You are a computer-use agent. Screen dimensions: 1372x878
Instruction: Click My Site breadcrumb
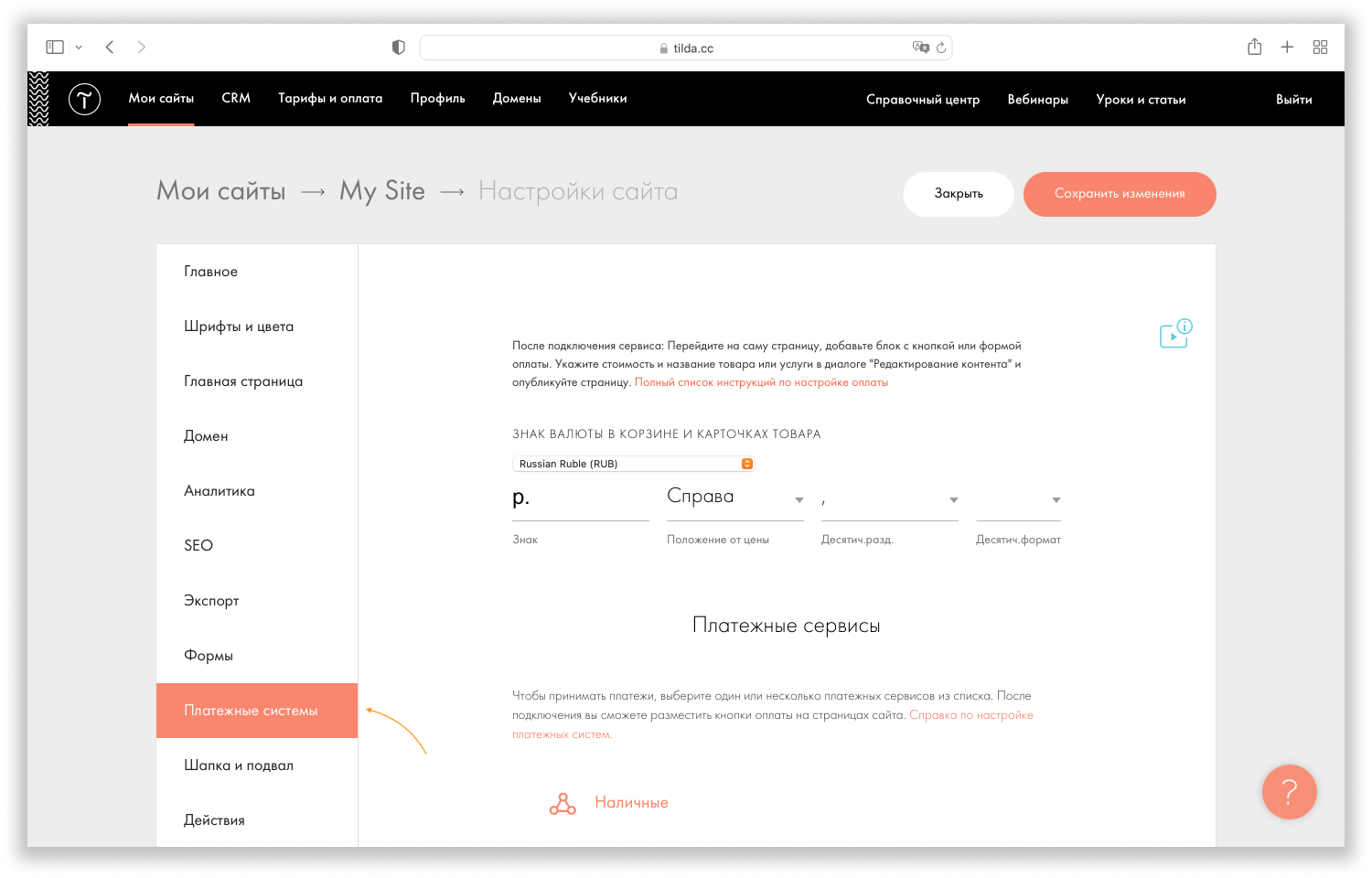(x=382, y=191)
